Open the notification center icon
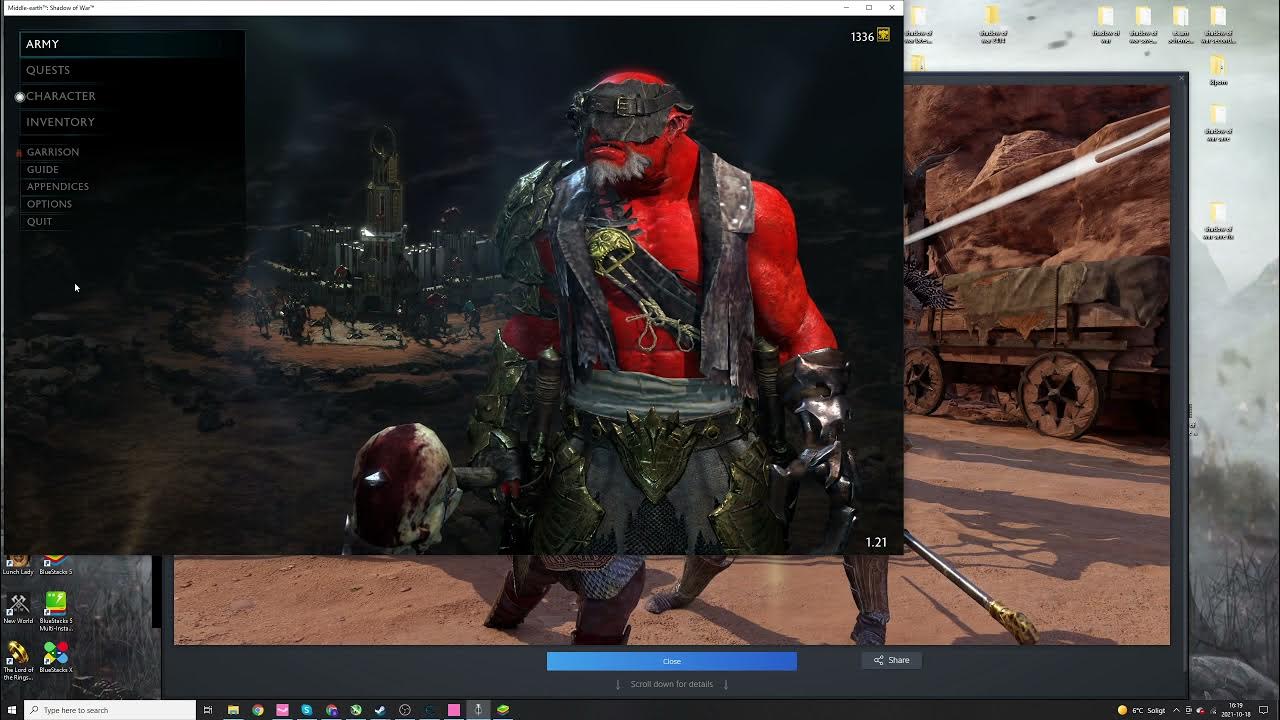The height and width of the screenshot is (720, 1280). [x=1263, y=710]
